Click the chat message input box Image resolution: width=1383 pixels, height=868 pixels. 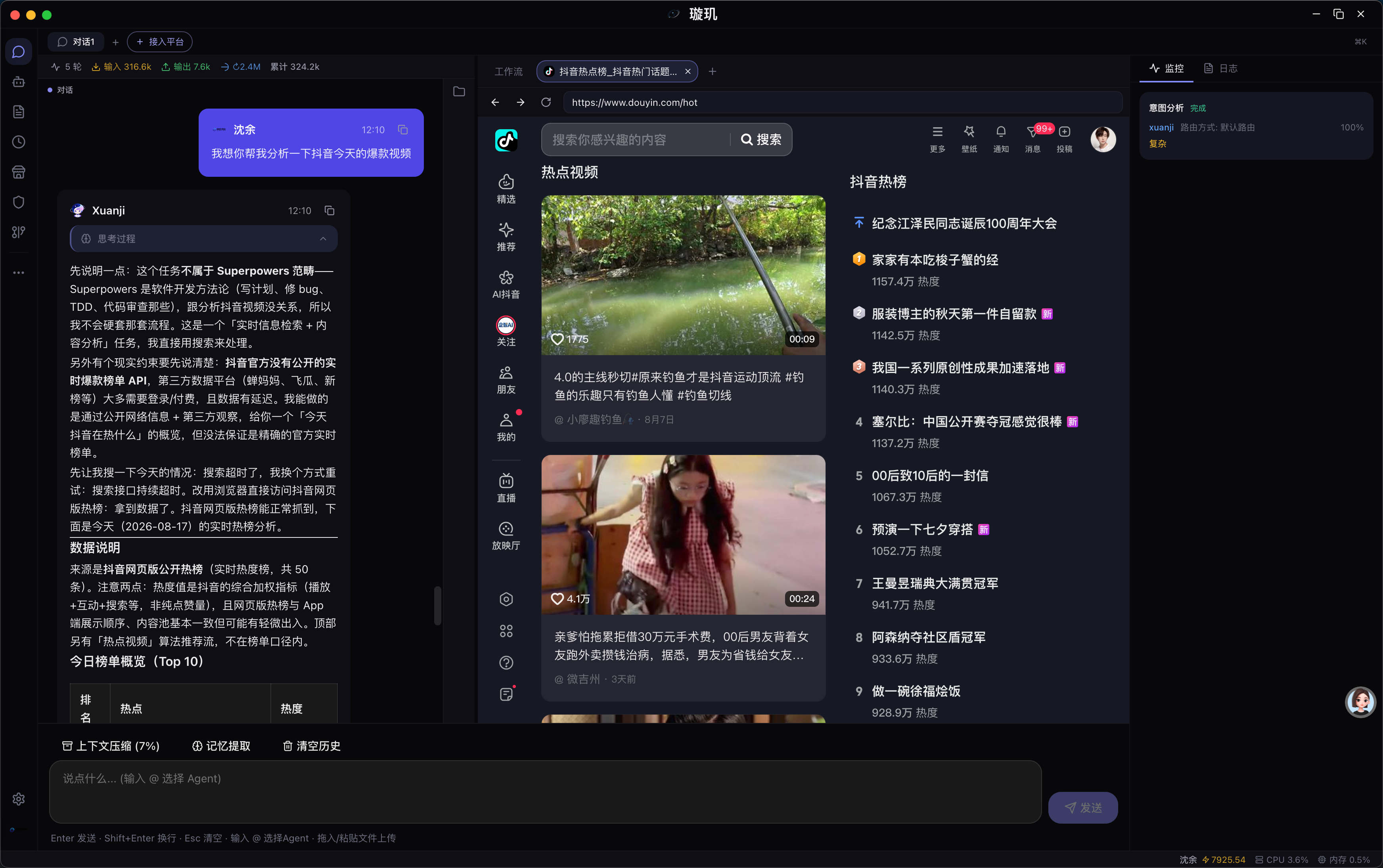coord(545,792)
